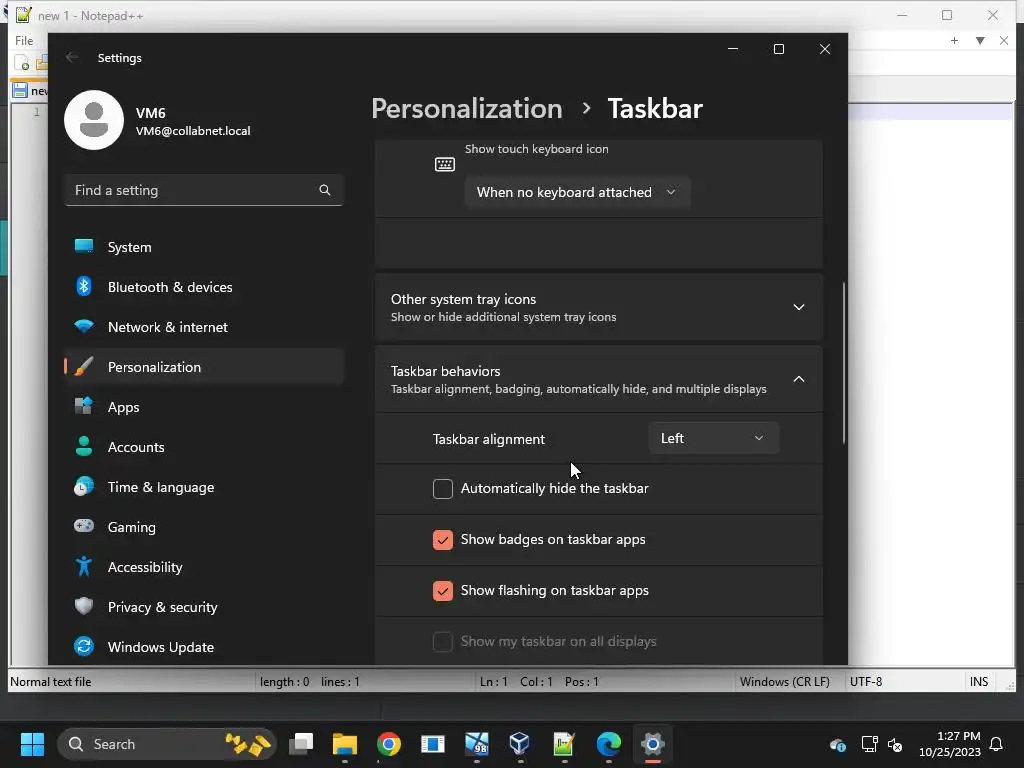Viewport: 1024px width, 768px height.
Task: Click the weather tray icon with info badge
Action: [837, 744]
